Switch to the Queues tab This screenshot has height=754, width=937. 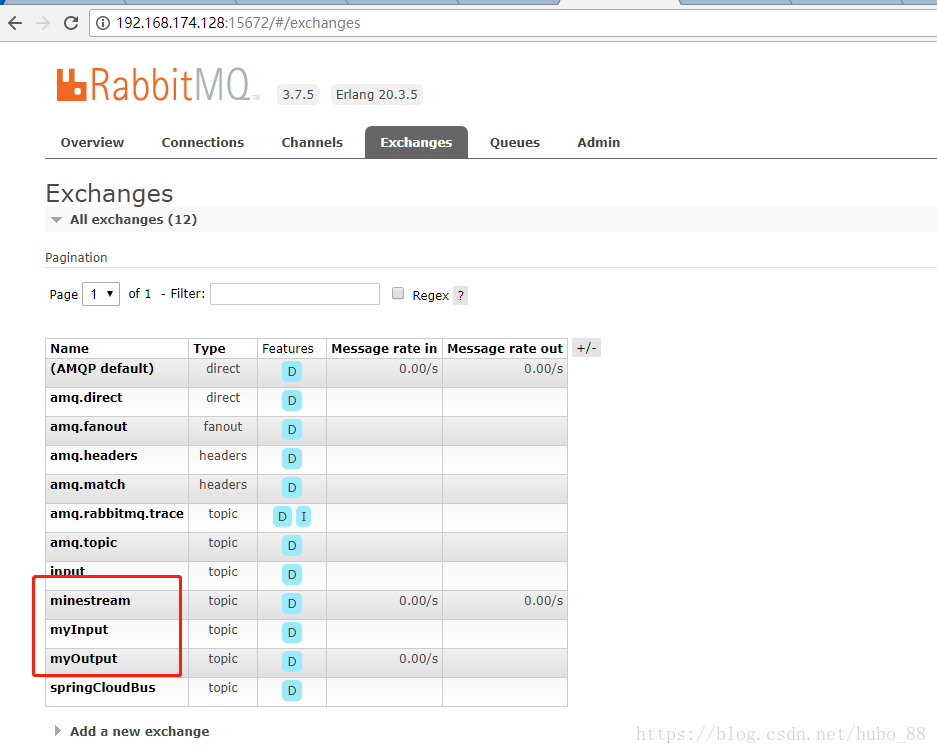click(x=514, y=143)
